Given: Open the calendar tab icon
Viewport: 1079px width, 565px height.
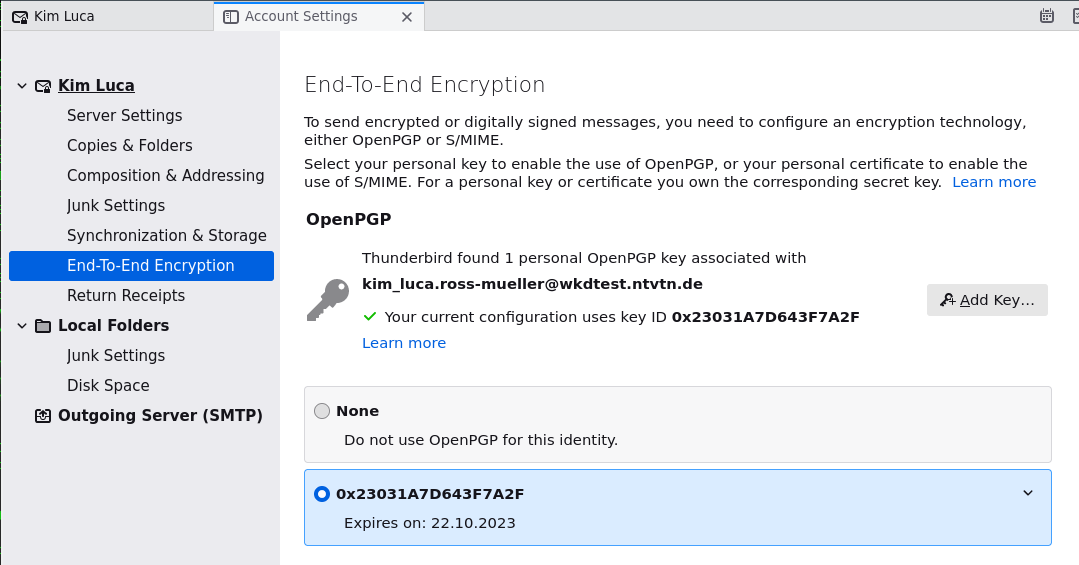Looking at the screenshot, I should [1046, 15].
